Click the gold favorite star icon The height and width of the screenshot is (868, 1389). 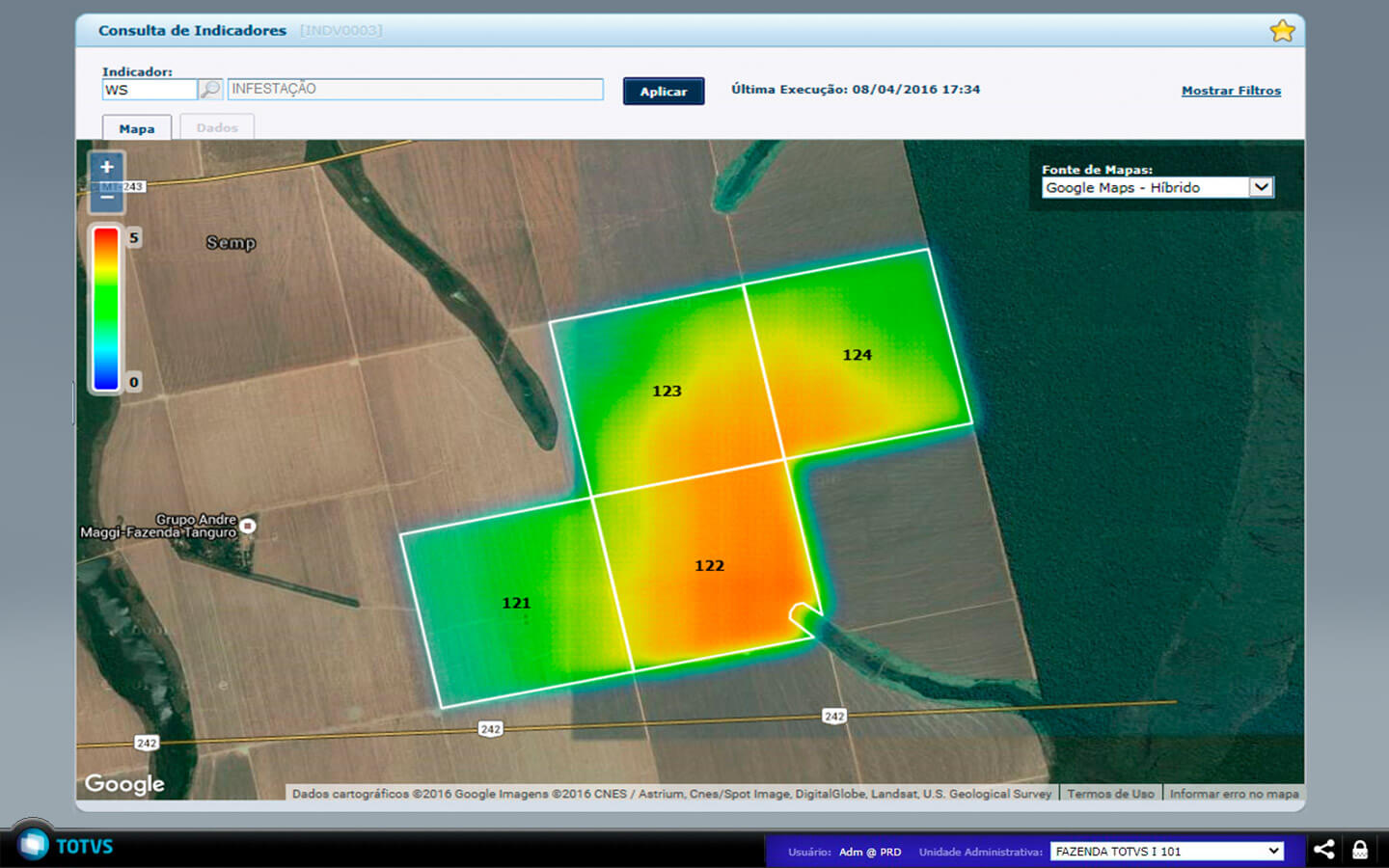click(x=1282, y=31)
